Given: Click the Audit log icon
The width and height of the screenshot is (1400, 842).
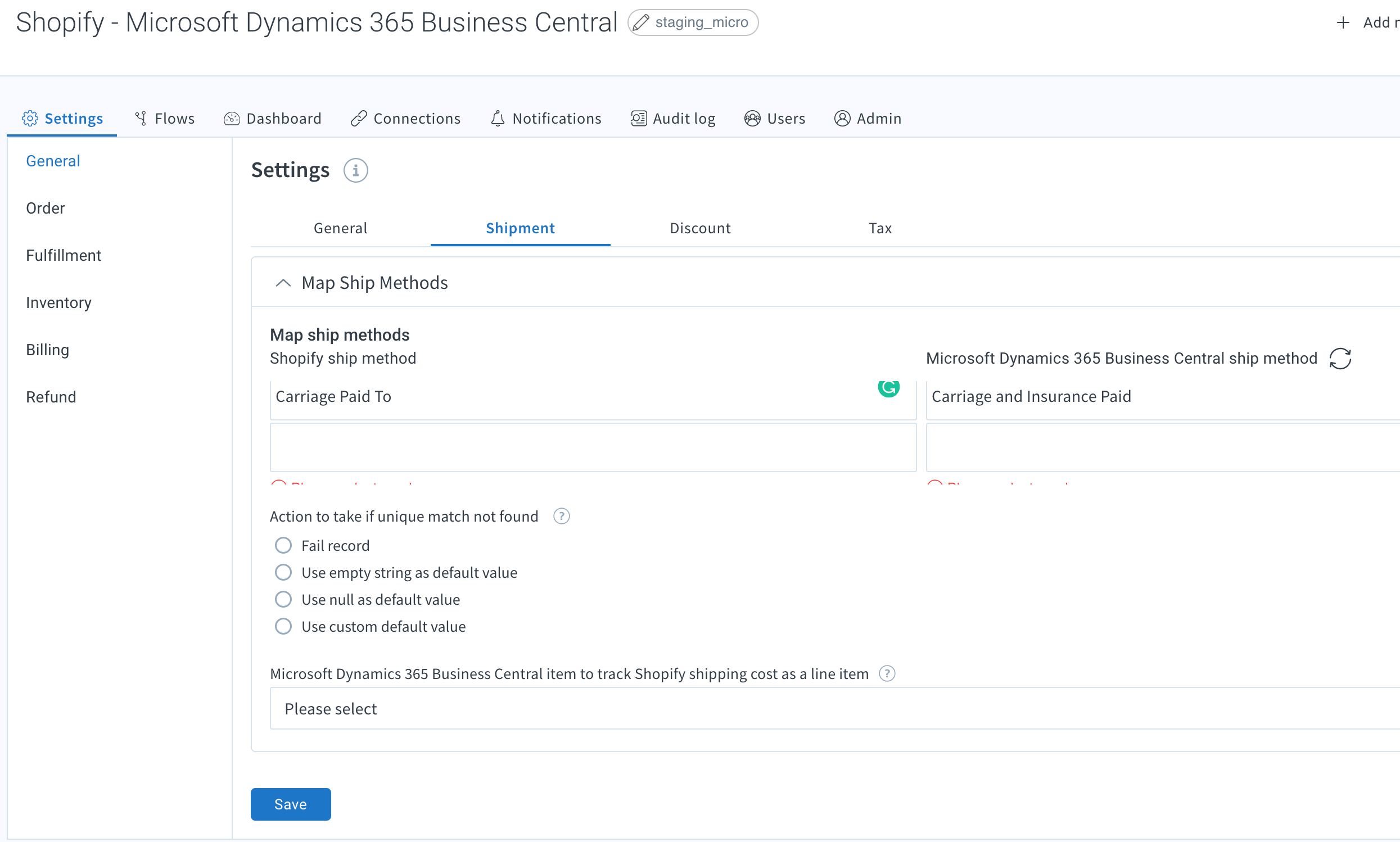Looking at the screenshot, I should tap(638, 118).
